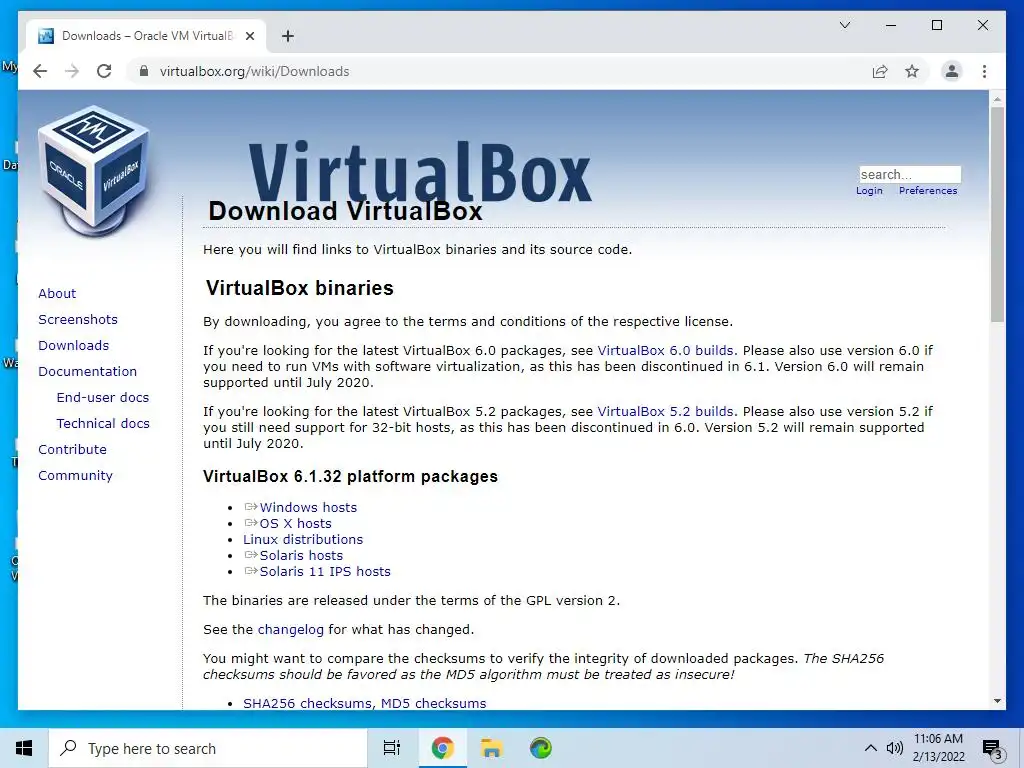Image resolution: width=1024 pixels, height=768 pixels.
Task: Open the taskbar clock and date
Action: pyautogui.click(x=938, y=748)
